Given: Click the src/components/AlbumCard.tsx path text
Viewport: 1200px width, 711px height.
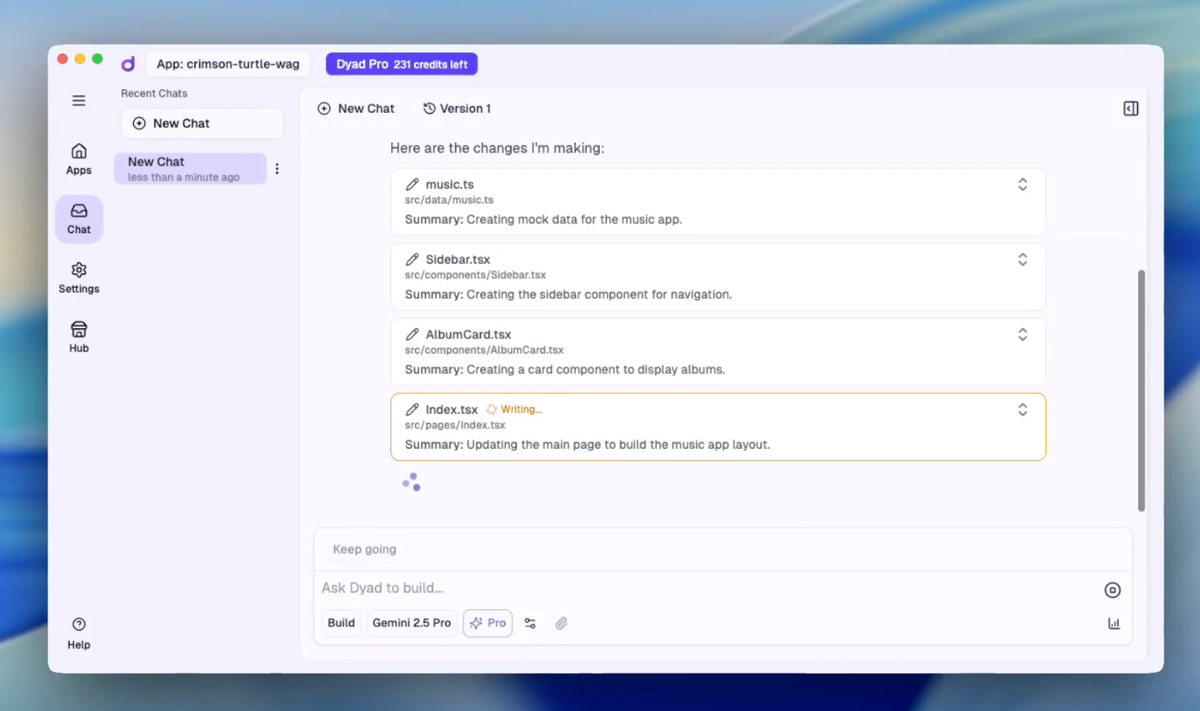Looking at the screenshot, I should 484,350.
